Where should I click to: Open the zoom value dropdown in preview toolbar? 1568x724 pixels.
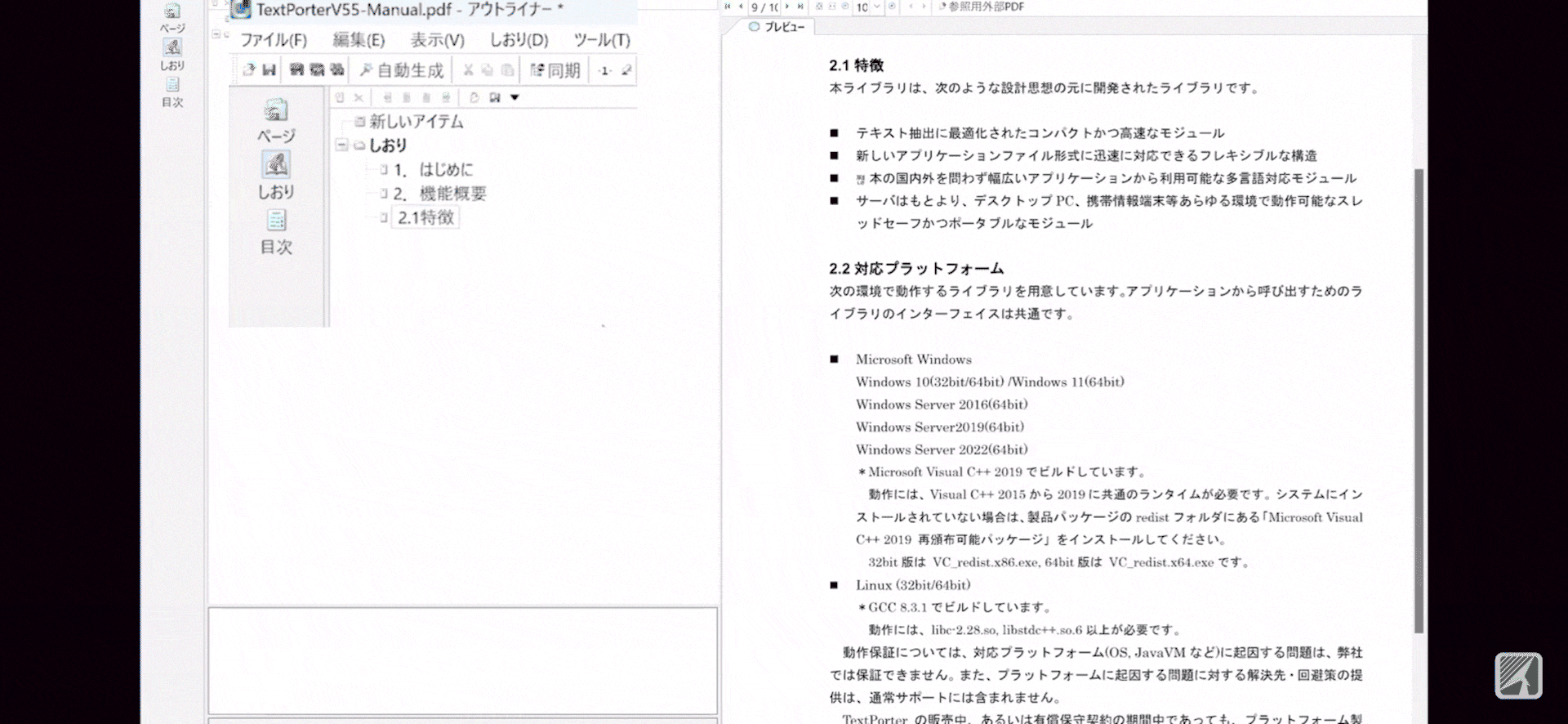pyautogui.click(x=877, y=7)
